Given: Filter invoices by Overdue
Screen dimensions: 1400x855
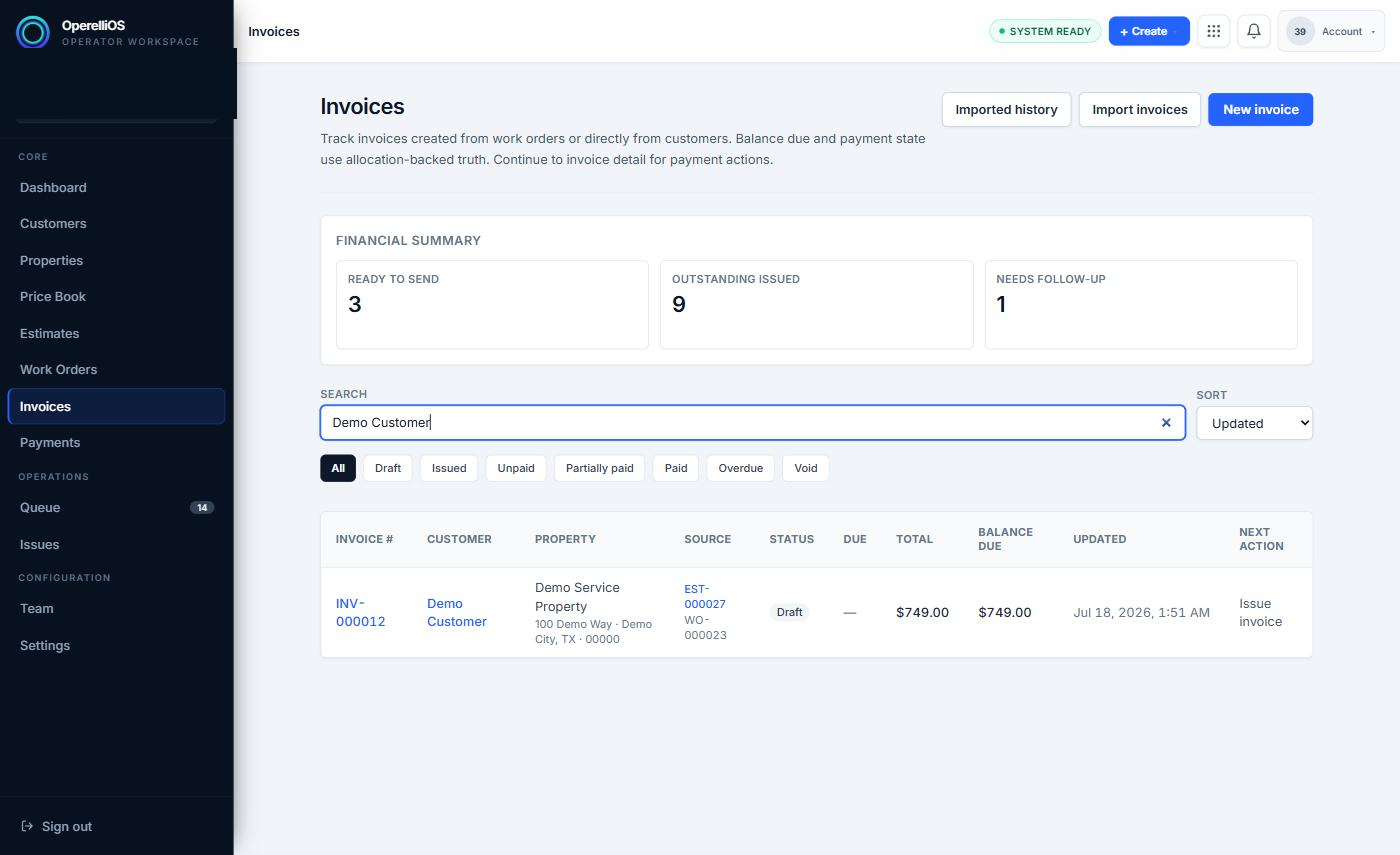Looking at the screenshot, I should point(740,468).
